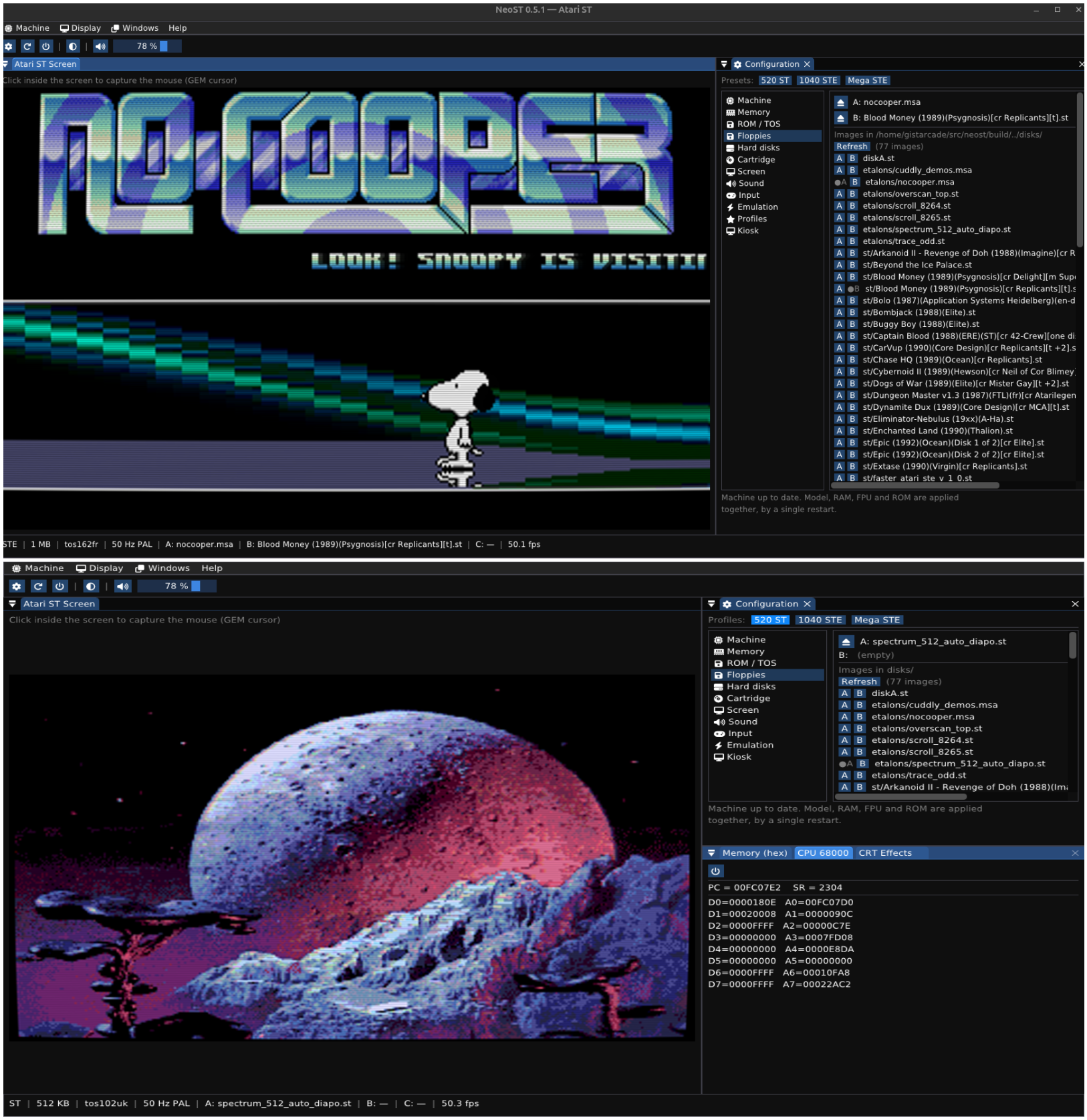The height and width of the screenshot is (1120, 1087).
Task: Open Memory settings in upper Configuration sidebar
Action: tap(753, 112)
